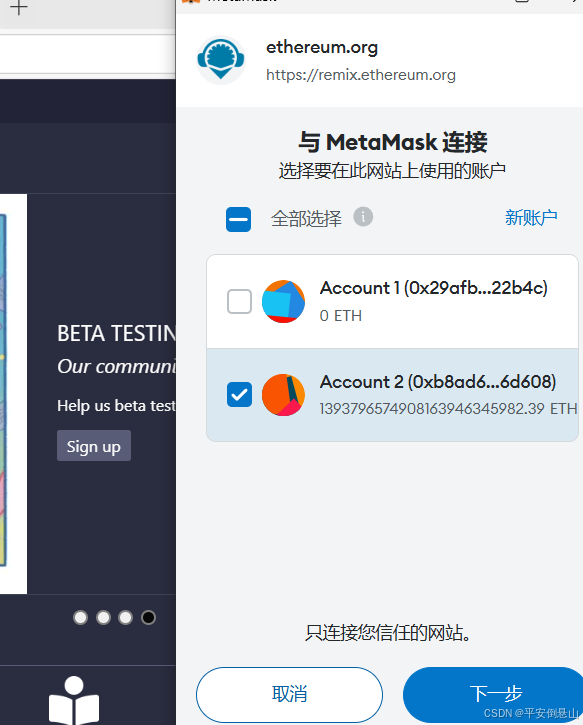Click the https://remix.ethereum.org URL text

361,75
